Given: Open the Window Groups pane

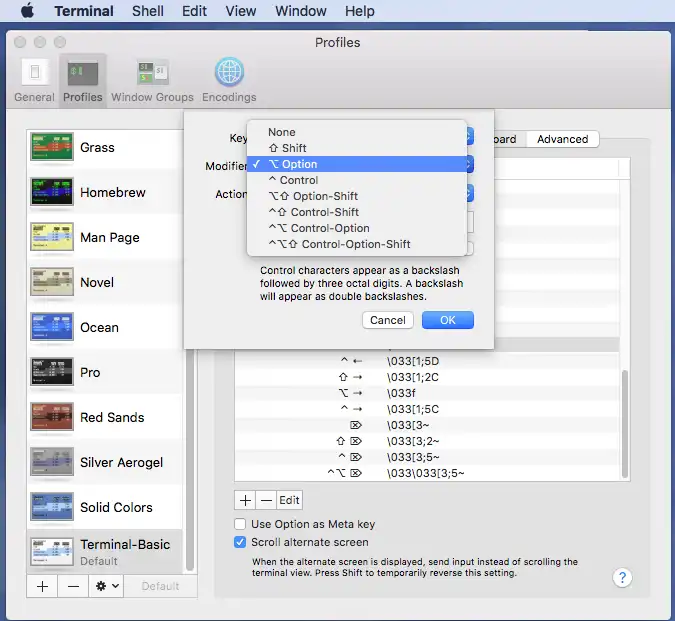Looking at the screenshot, I should click(x=152, y=80).
